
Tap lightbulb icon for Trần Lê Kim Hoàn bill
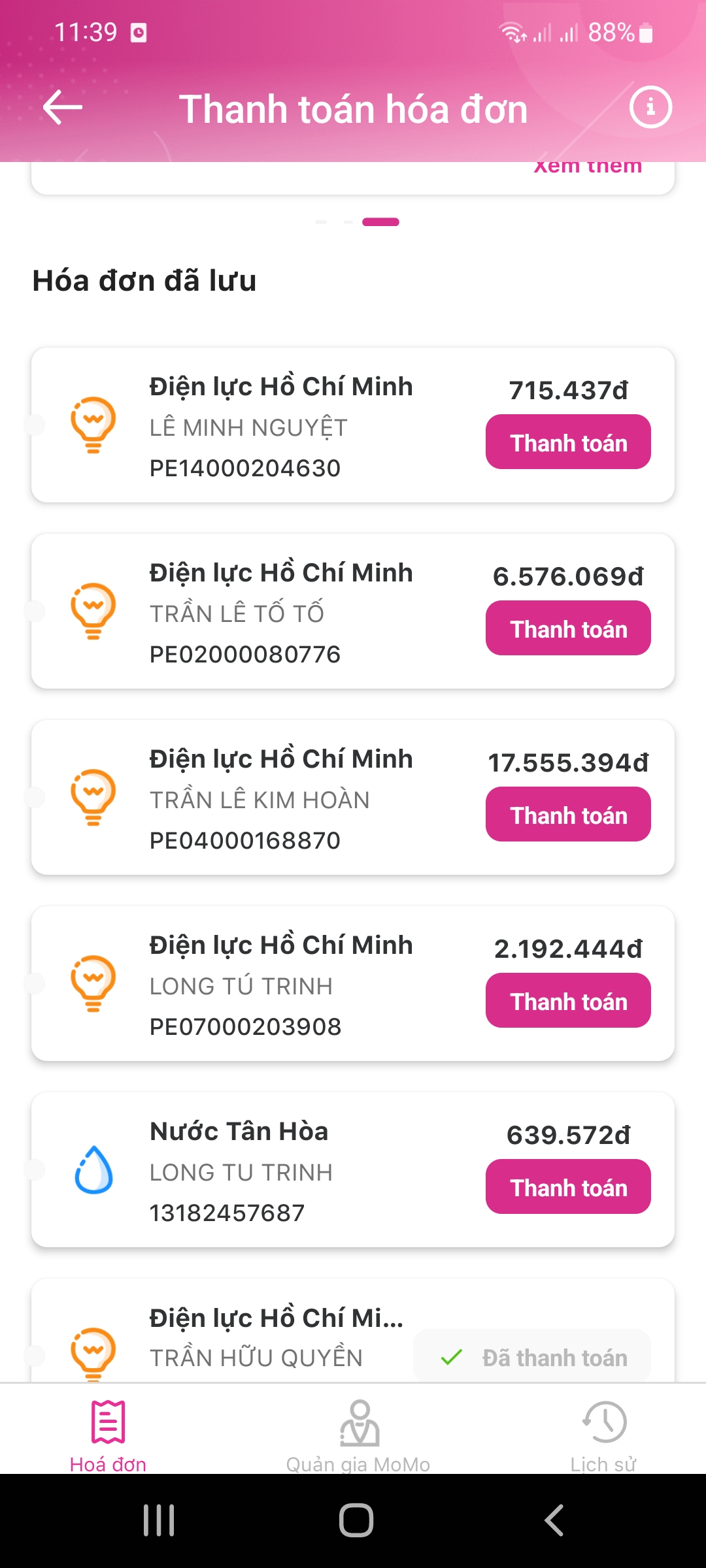[93, 797]
